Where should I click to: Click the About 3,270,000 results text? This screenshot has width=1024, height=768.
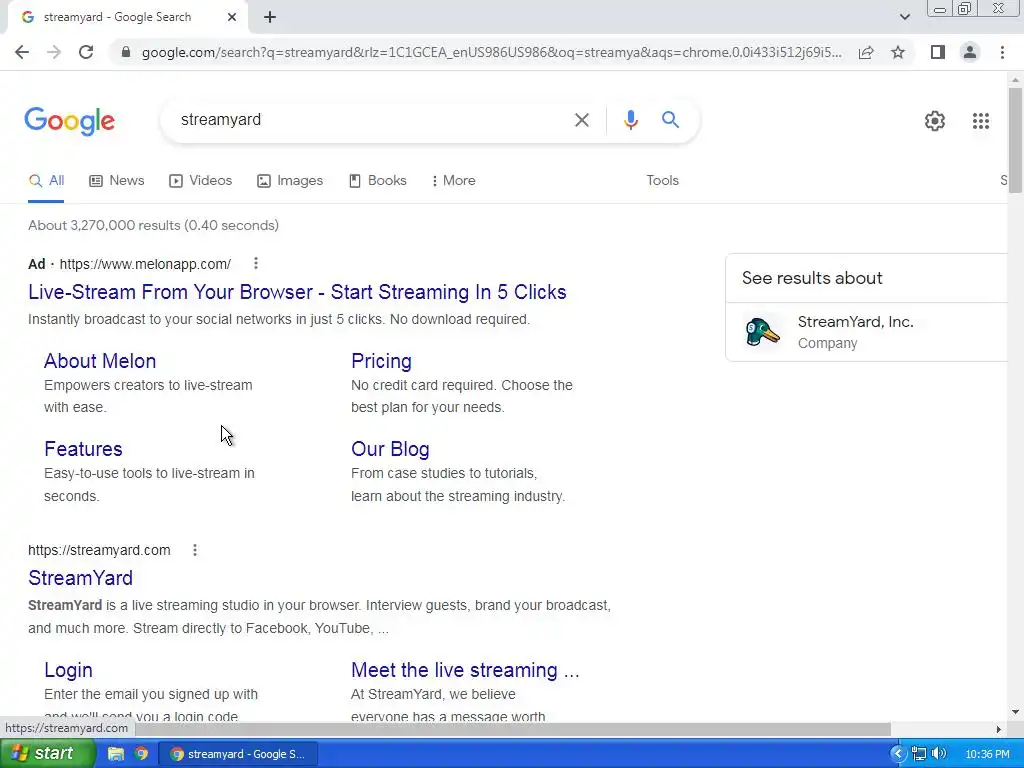coord(153,225)
